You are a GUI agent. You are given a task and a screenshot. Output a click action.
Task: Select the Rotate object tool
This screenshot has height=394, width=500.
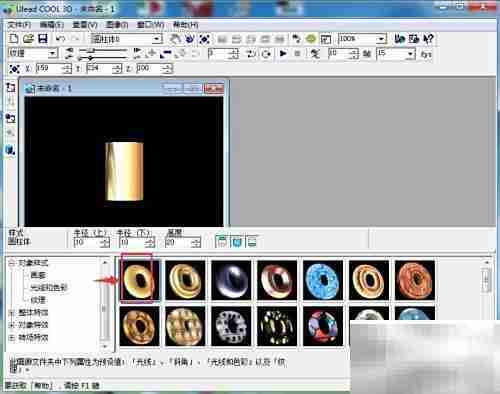pyautogui.click(x=189, y=39)
